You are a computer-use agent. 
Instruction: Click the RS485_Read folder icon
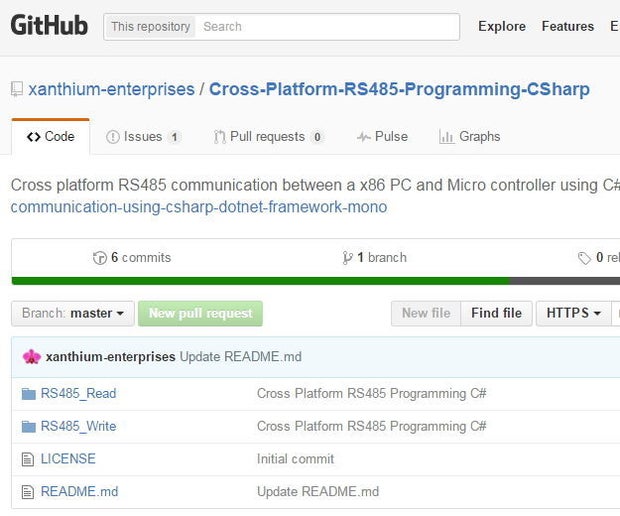pos(28,394)
